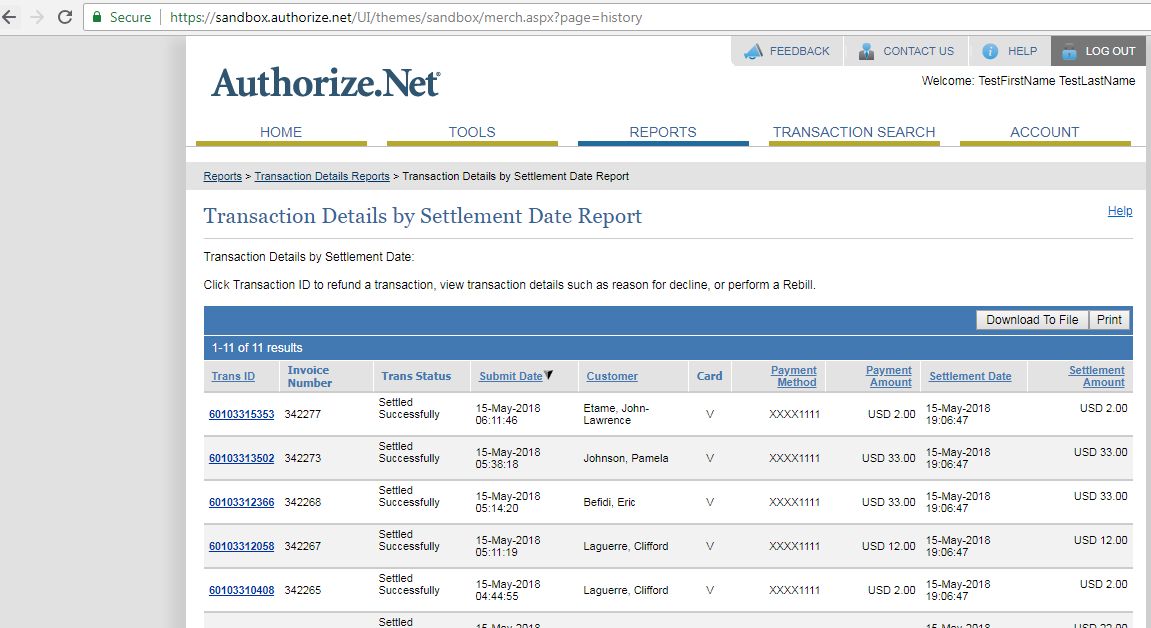1151x628 pixels.
Task: Open the Transaction Search tab
Action: pos(853,132)
